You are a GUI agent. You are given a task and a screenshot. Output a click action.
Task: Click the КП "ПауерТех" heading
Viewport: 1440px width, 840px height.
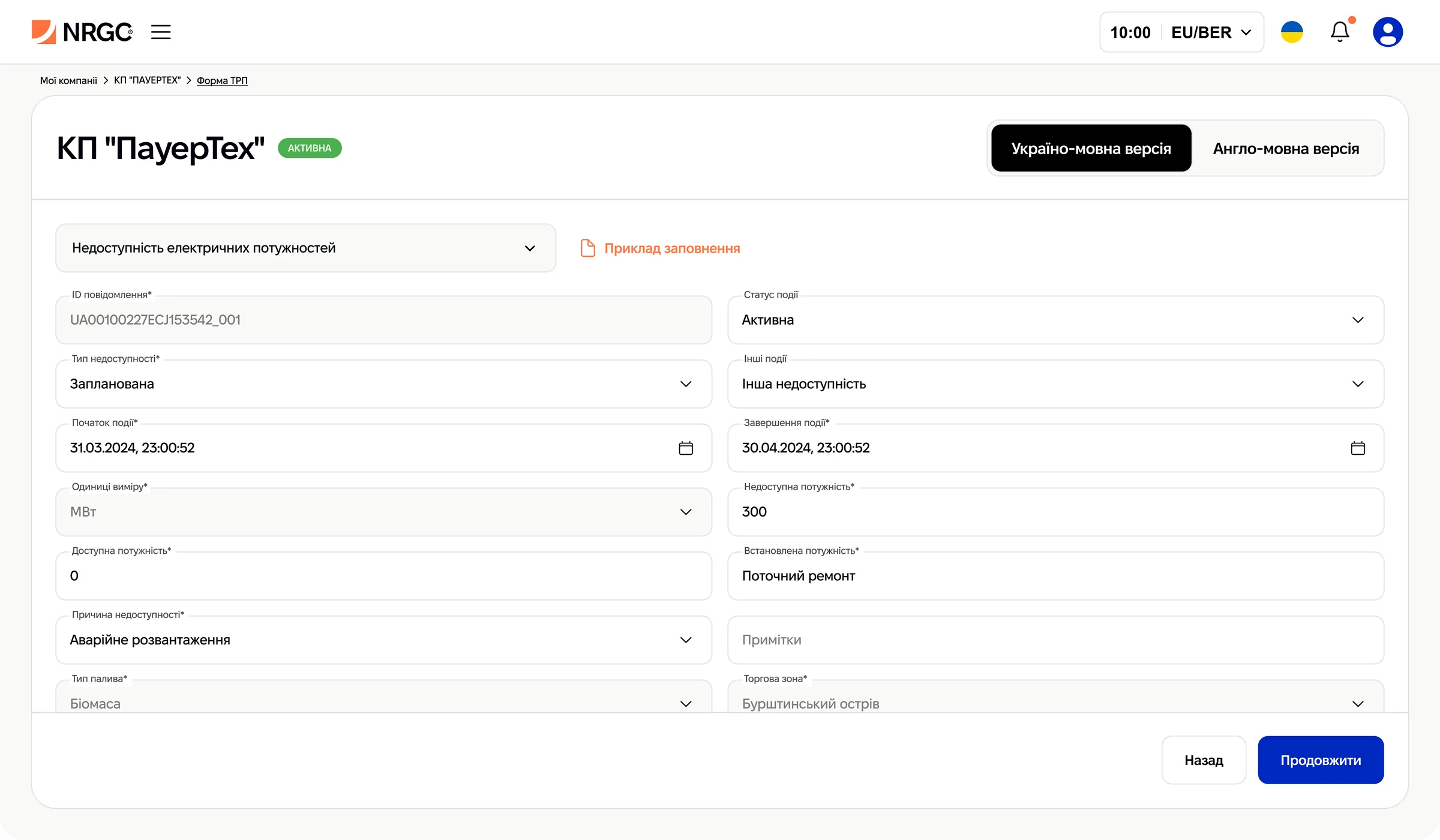[x=161, y=148]
